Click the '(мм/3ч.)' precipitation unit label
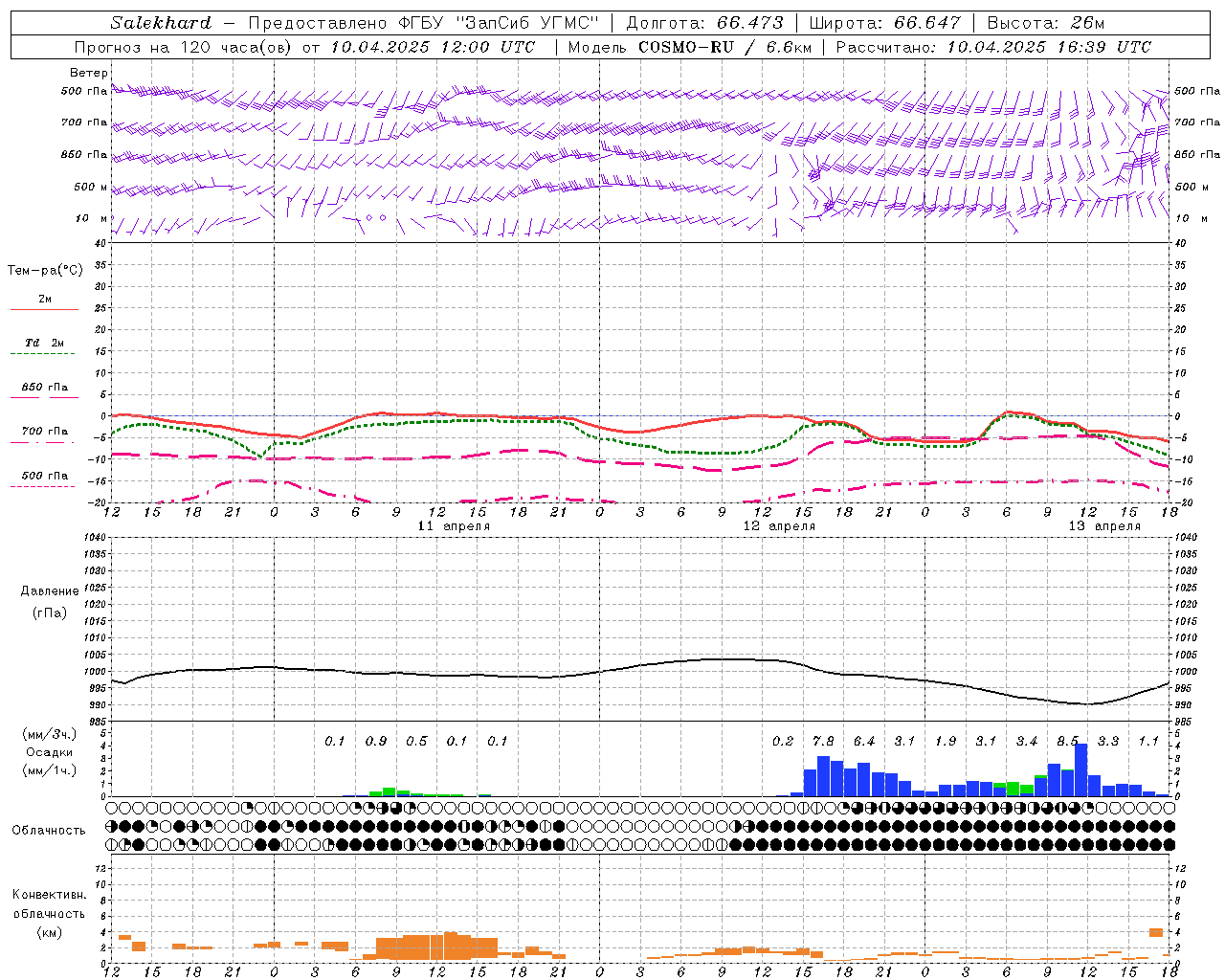 [50, 734]
